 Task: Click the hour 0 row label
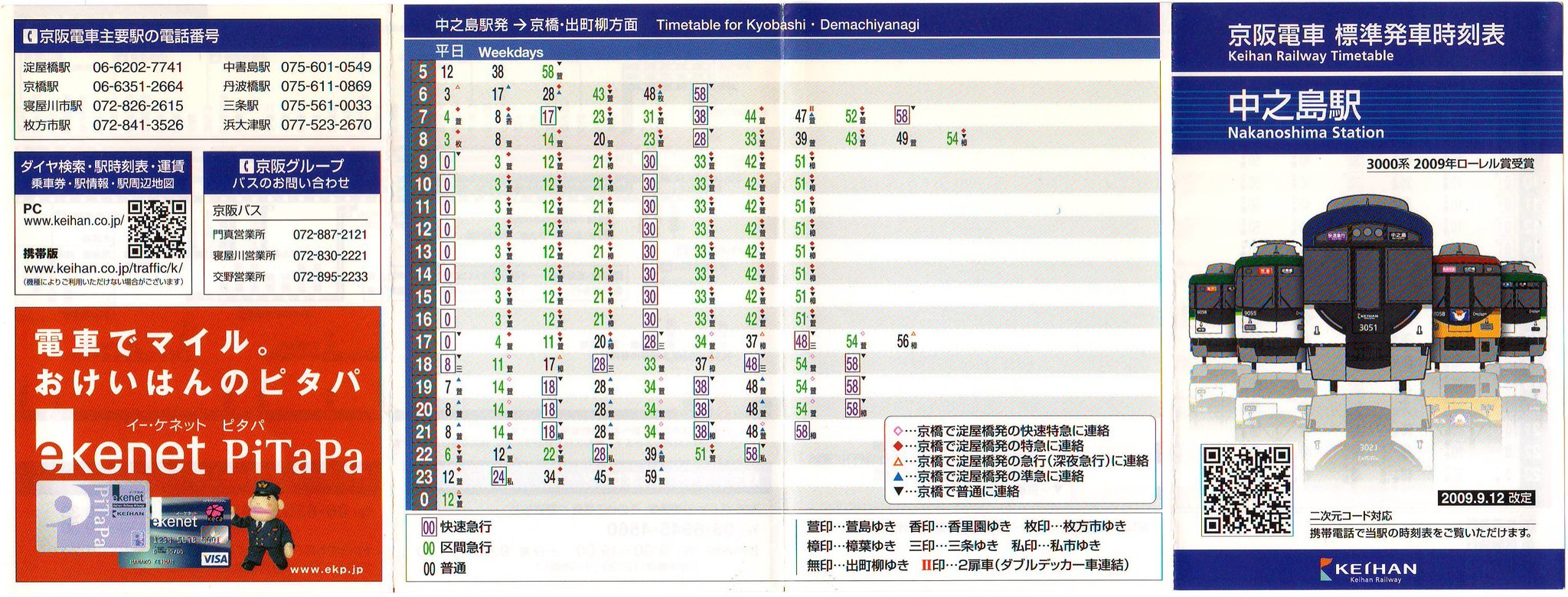(x=423, y=500)
